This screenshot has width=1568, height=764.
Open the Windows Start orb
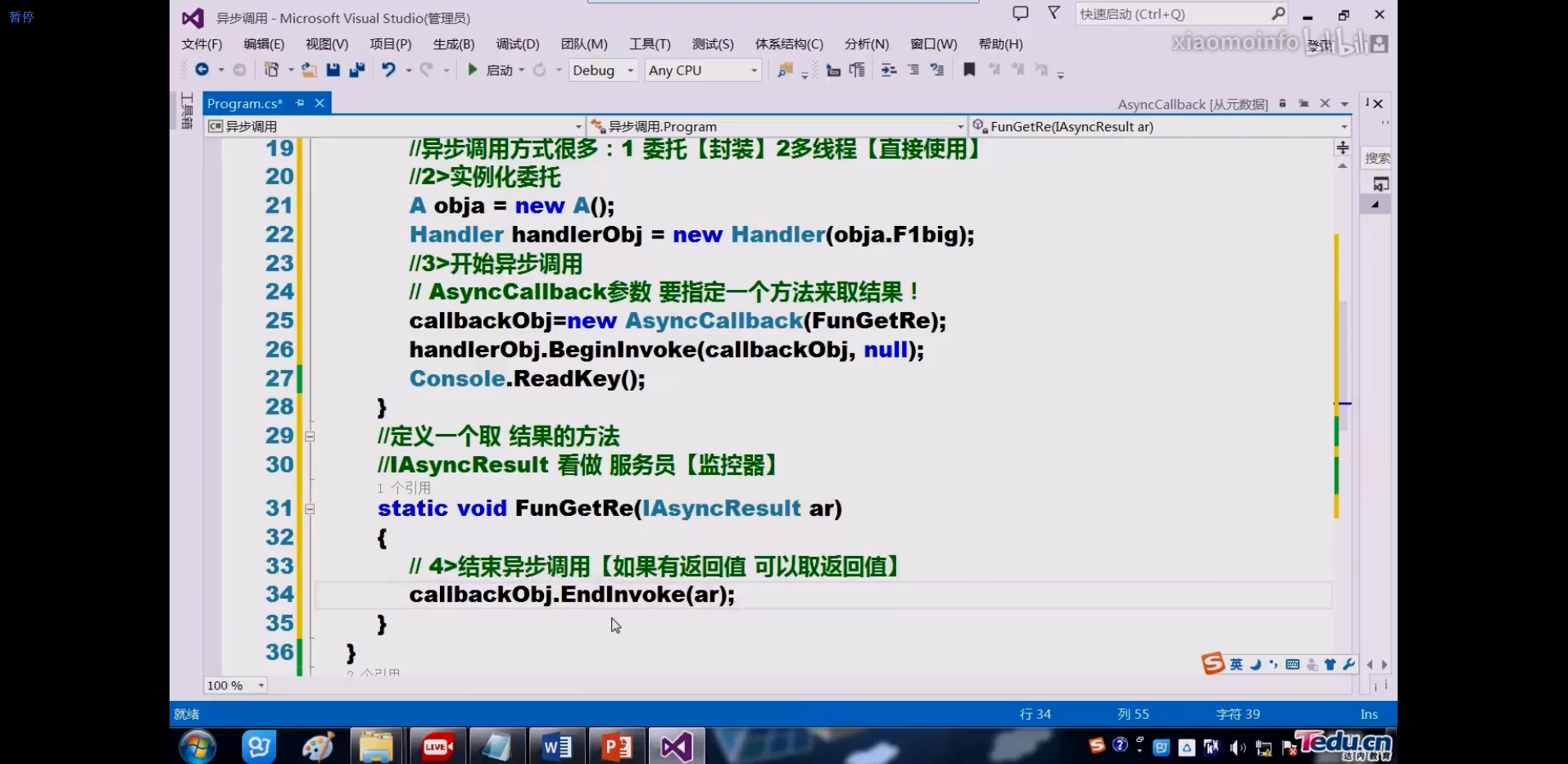click(x=198, y=747)
